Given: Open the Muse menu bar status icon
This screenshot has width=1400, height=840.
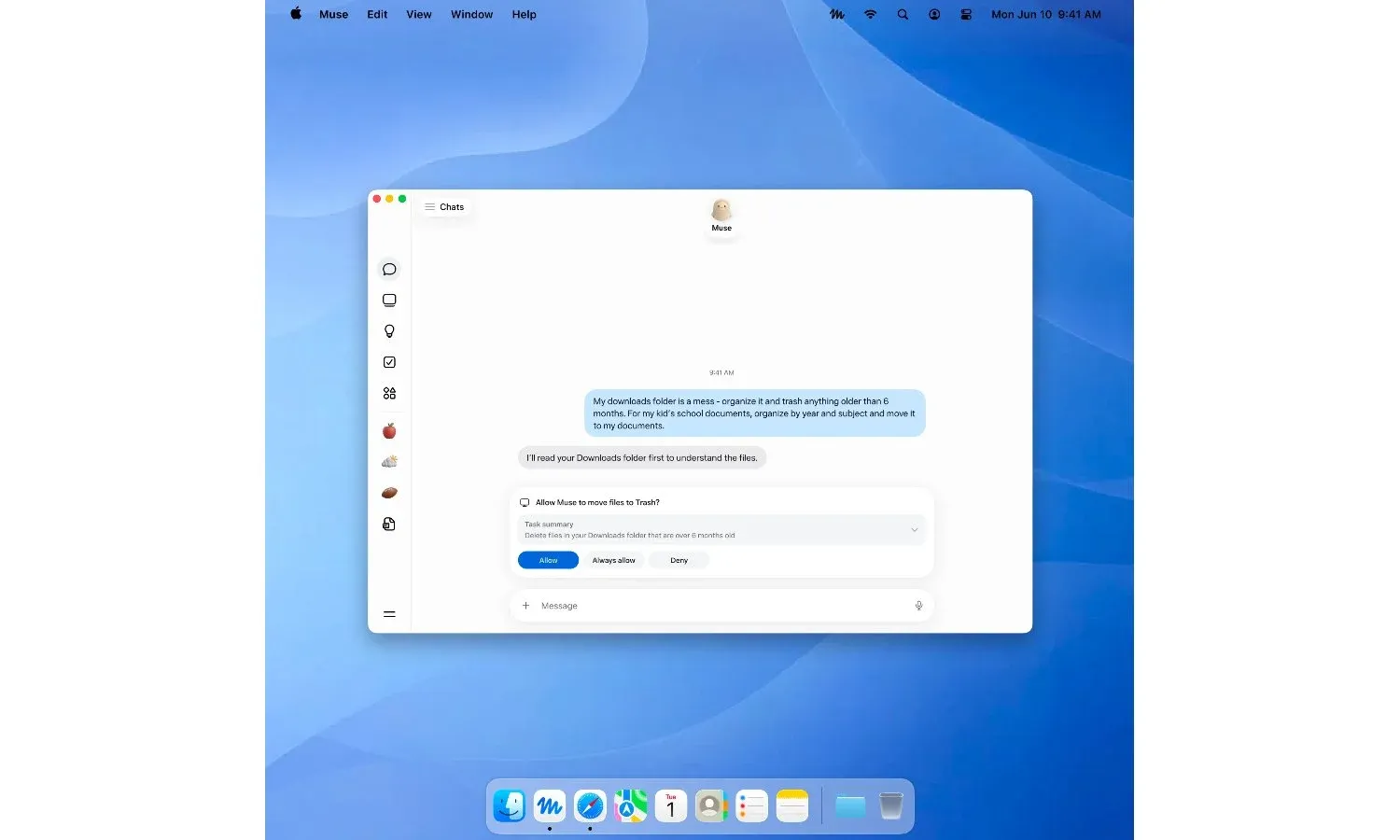Looking at the screenshot, I should click(x=837, y=14).
